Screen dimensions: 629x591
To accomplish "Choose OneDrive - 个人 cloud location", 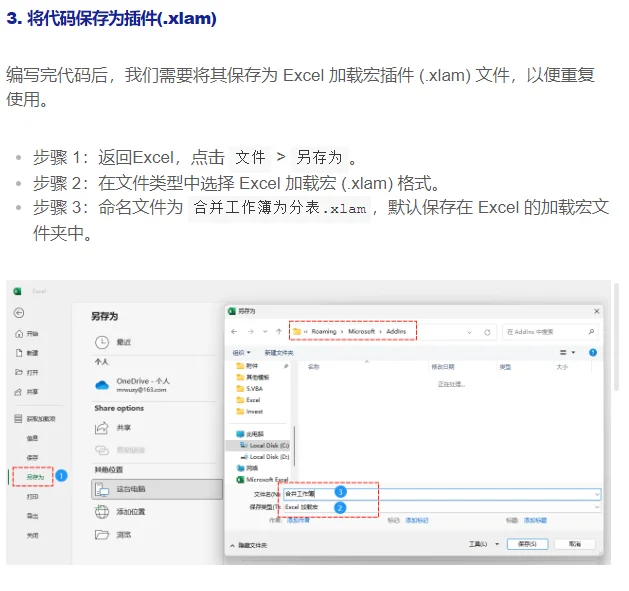I will [132, 385].
